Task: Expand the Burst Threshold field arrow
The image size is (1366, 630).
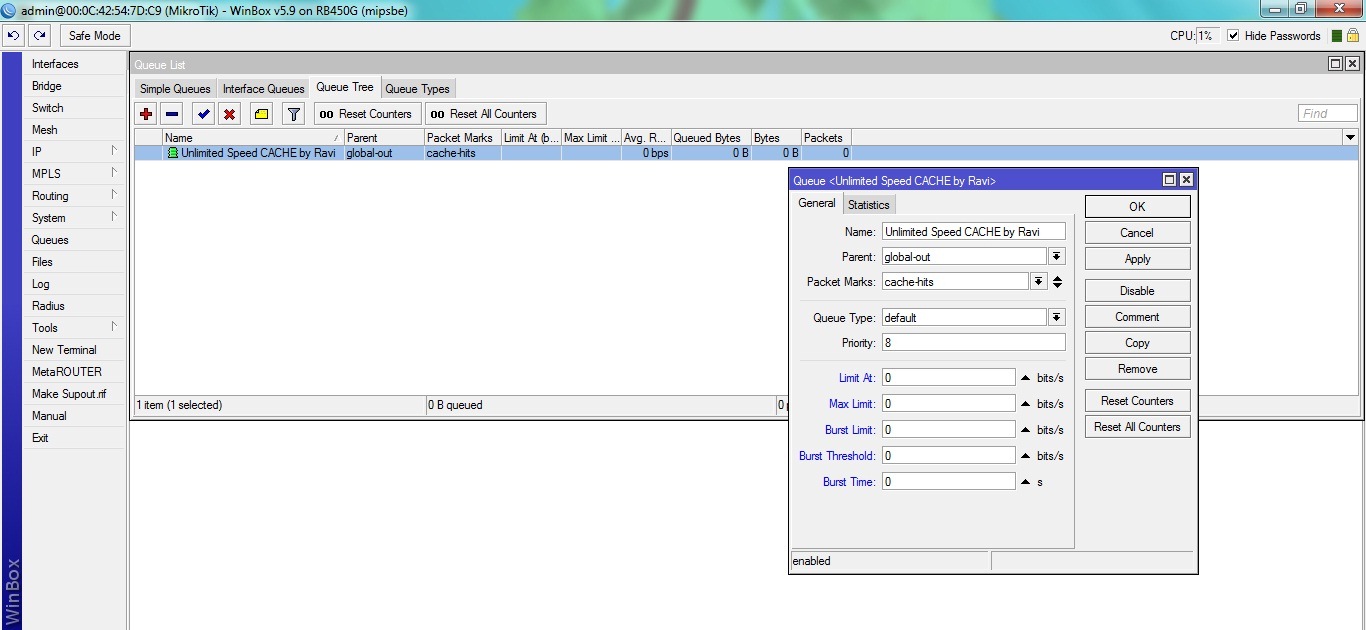Action: click(1025, 456)
